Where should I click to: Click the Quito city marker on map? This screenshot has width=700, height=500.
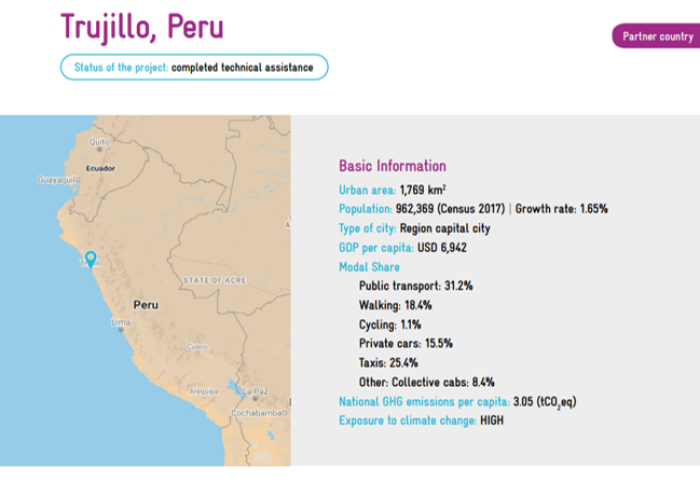click(x=100, y=150)
